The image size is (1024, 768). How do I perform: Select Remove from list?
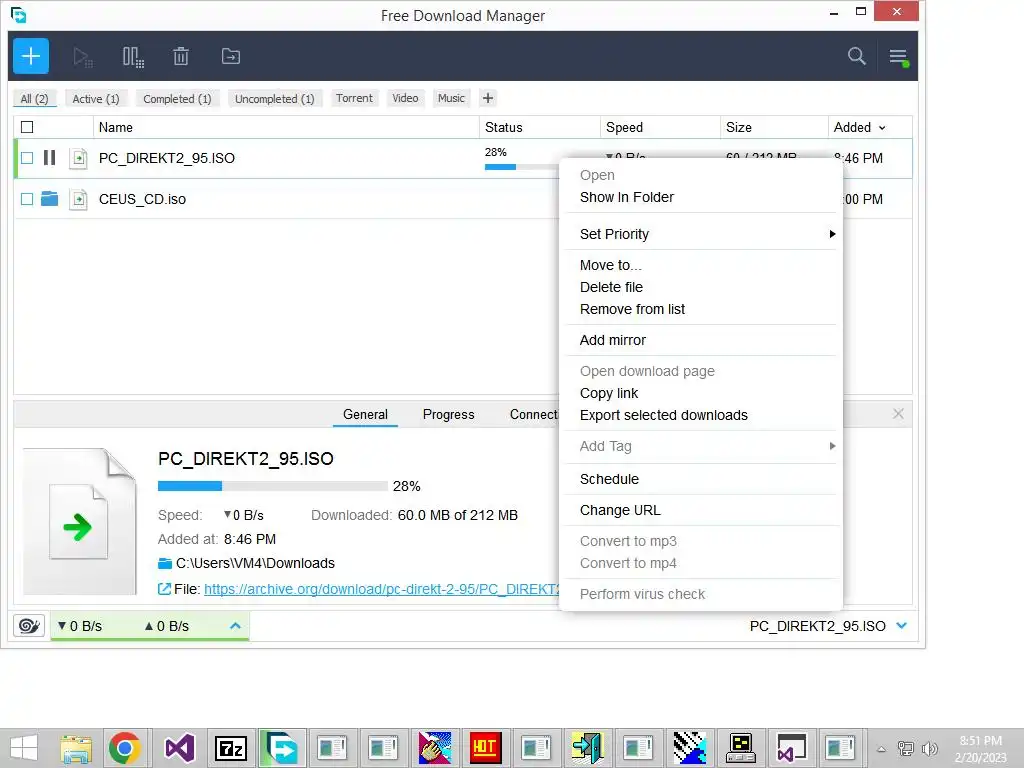click(632, 310)
